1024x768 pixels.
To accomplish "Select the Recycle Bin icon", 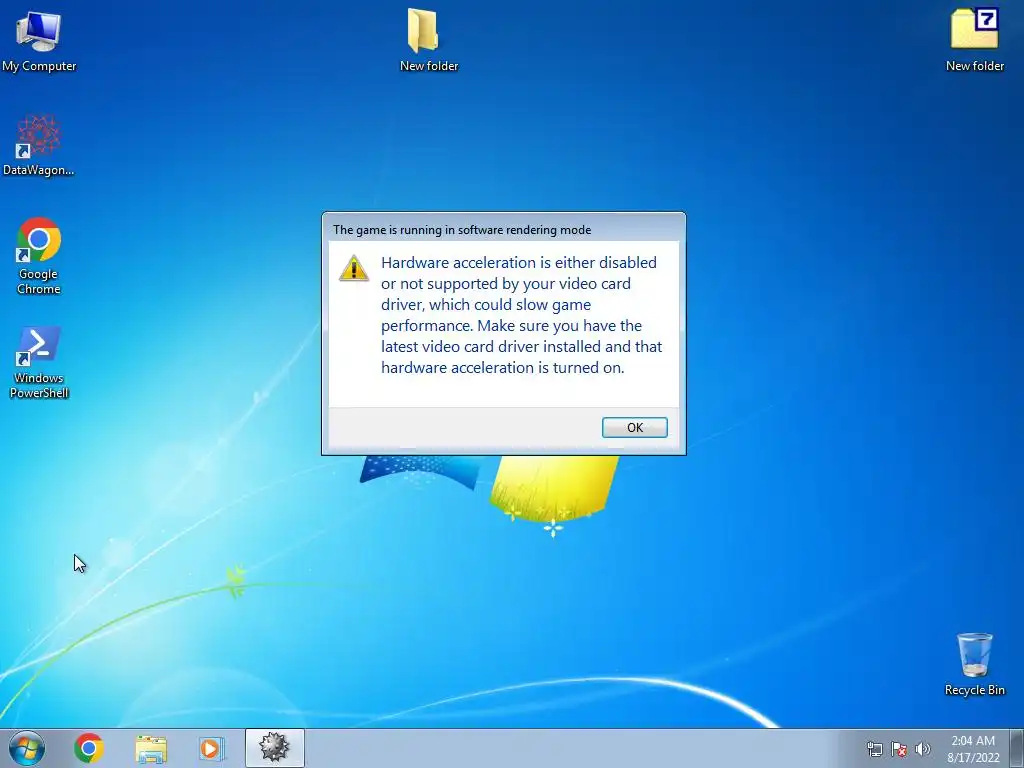I will pos(974,664).
